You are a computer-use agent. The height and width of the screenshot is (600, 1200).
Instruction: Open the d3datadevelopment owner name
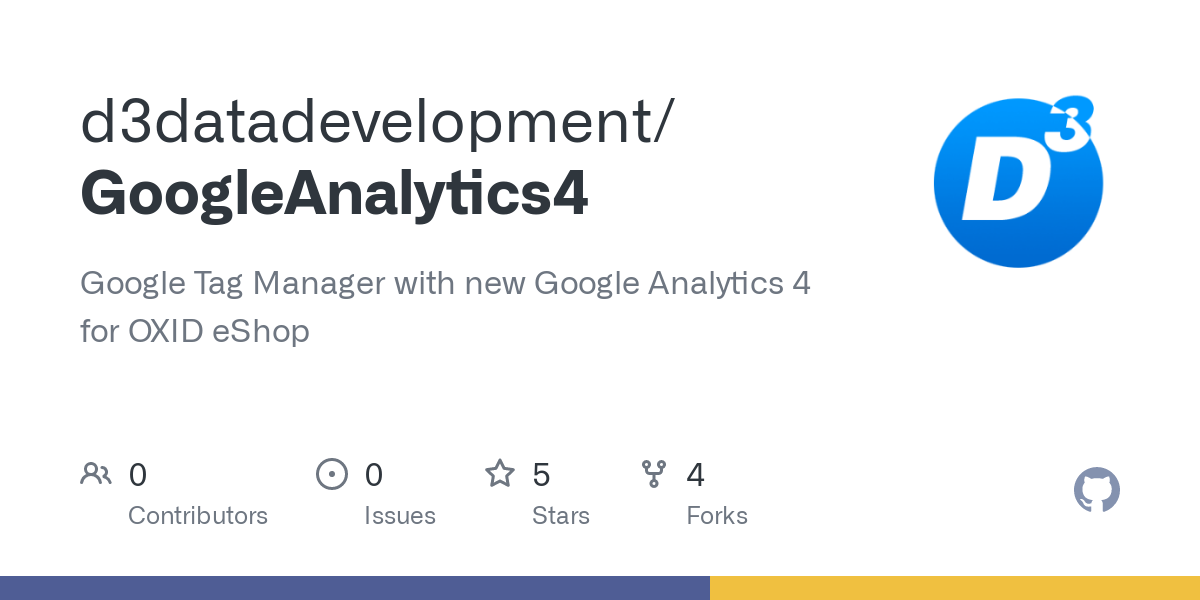(x=368, y=123)
